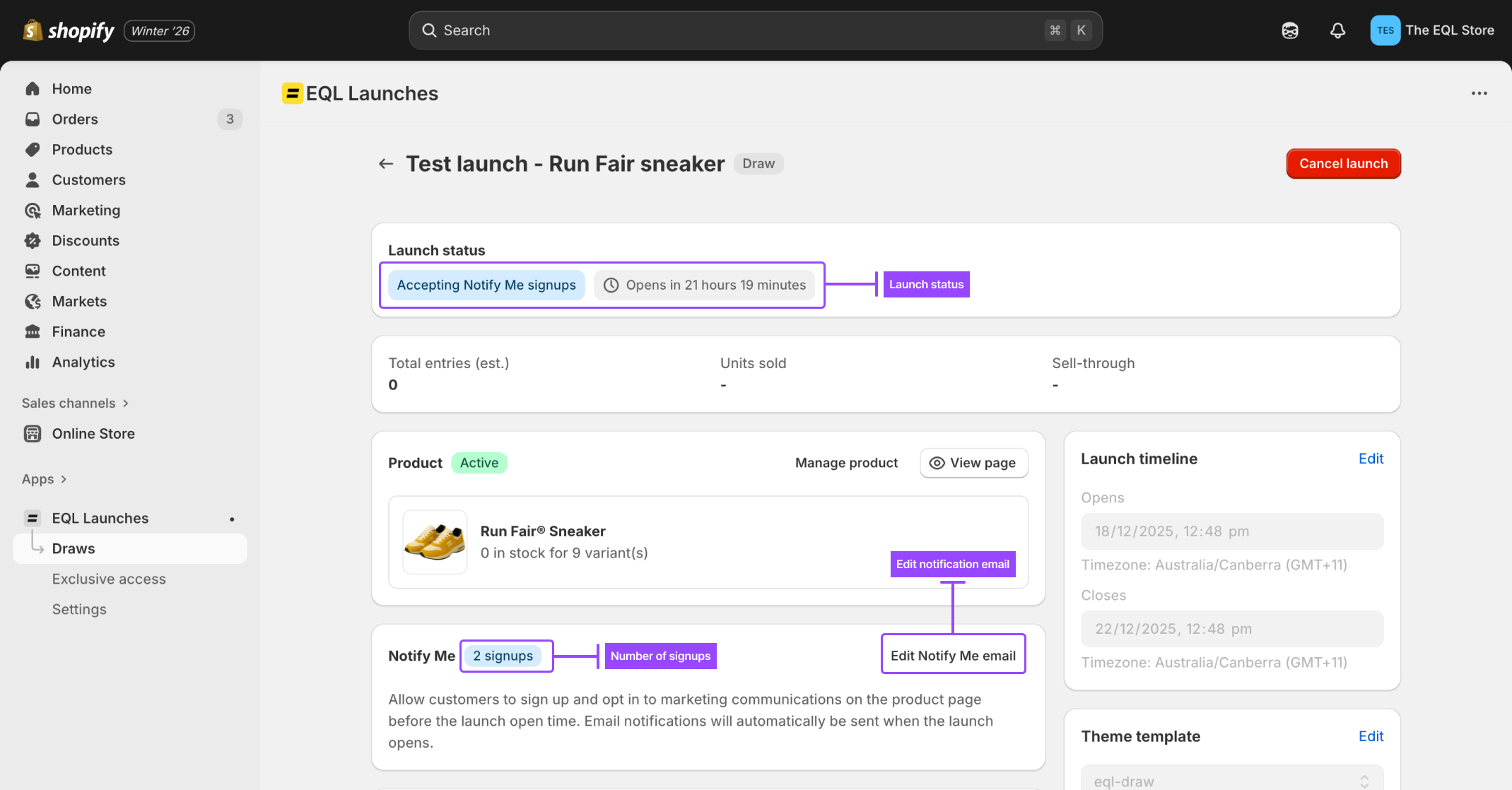Click the EQL Launches sidebar app icon

33,518
